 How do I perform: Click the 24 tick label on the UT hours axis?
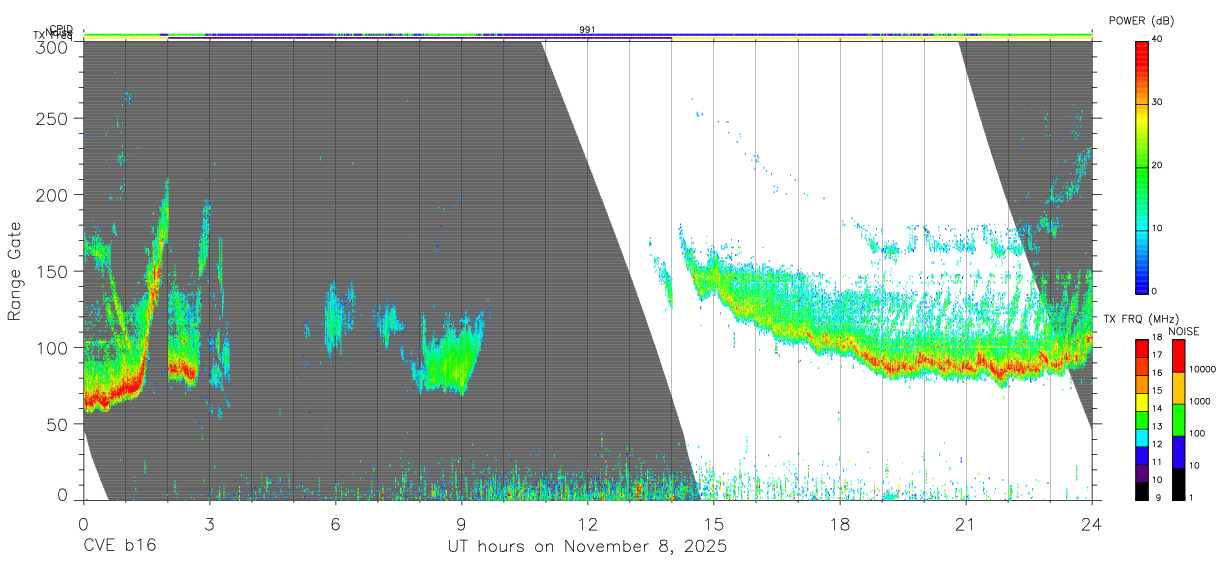pyautogui.click(x=1092, y=523)
